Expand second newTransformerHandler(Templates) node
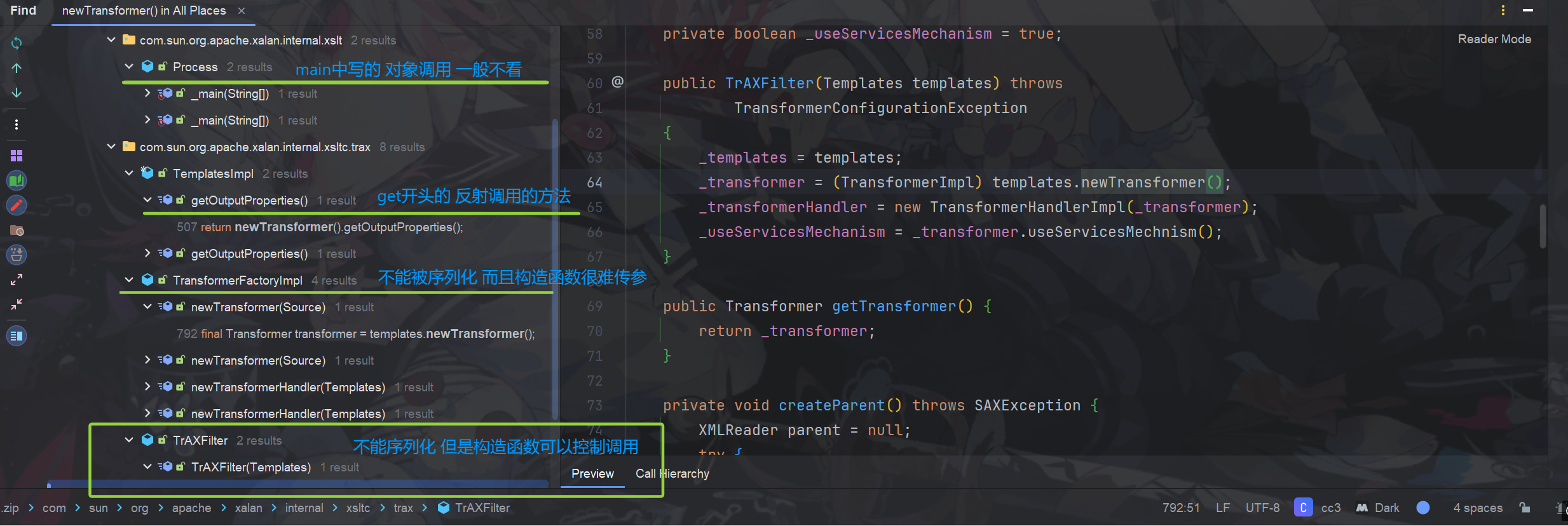 [147, 414]
